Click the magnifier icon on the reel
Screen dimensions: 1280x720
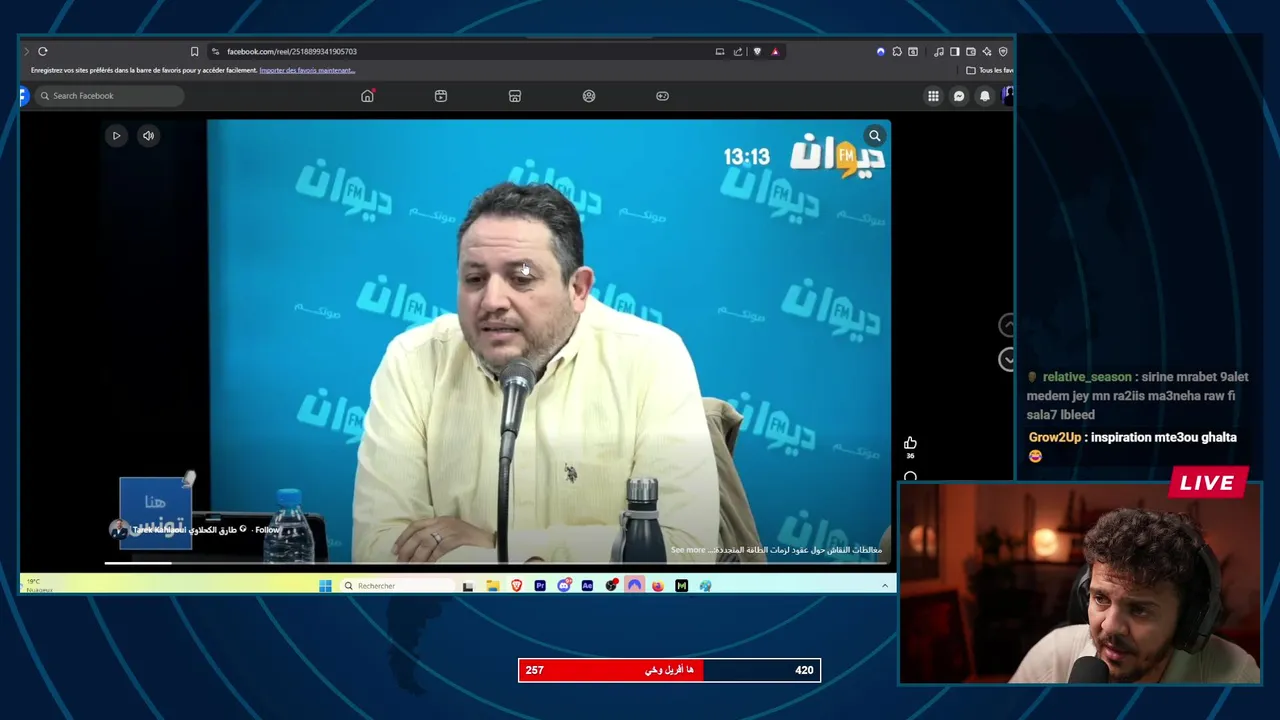click(875, 136)
